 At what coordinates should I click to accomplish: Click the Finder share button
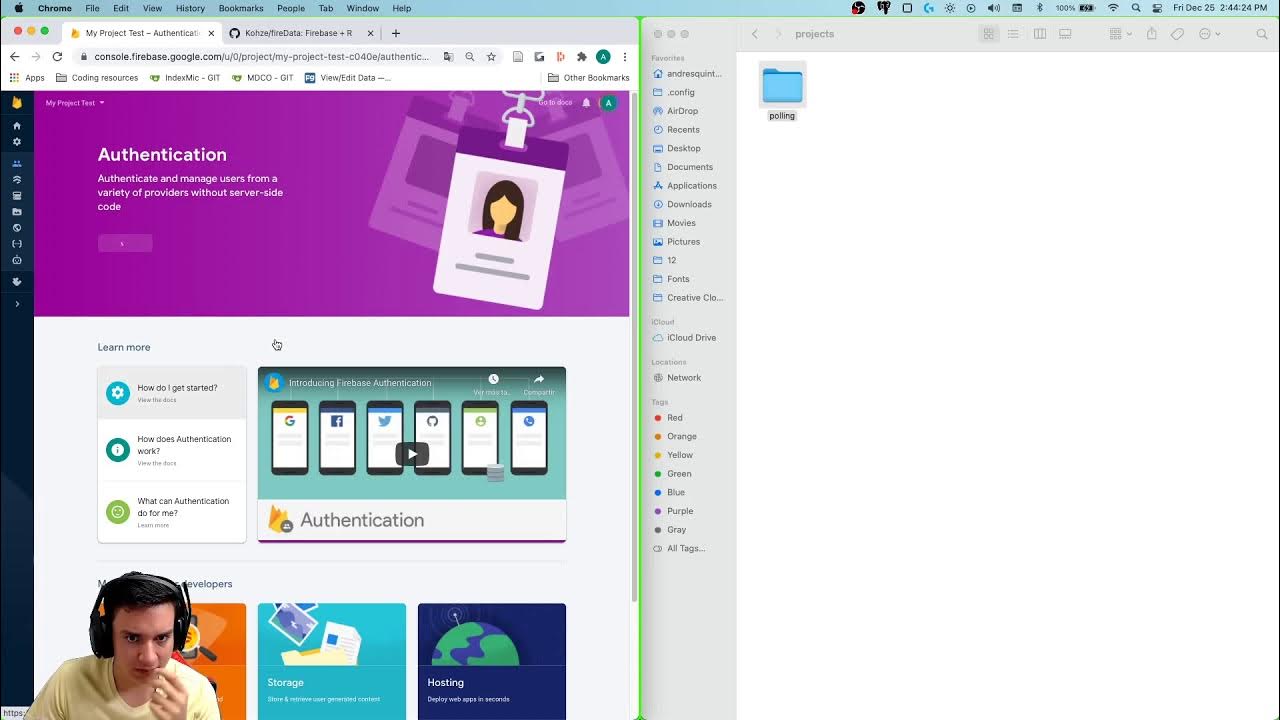pyautogui.click(x=1152, y=34)
